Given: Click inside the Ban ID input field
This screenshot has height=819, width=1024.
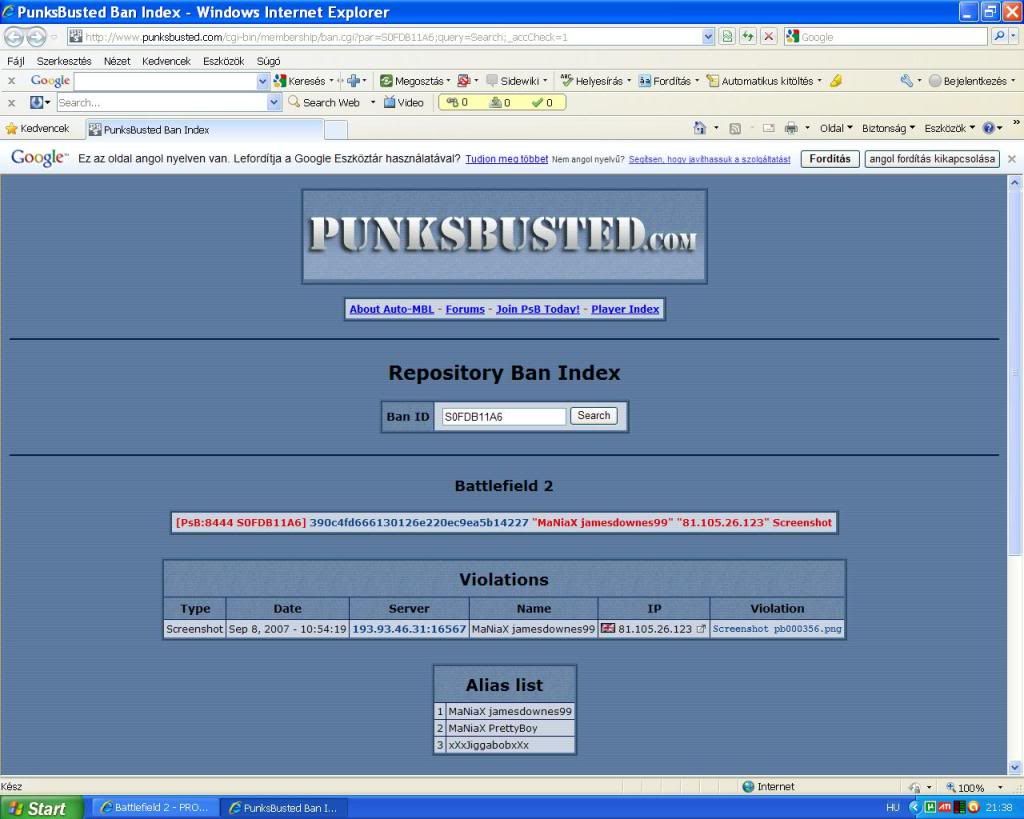Looking at the screenshot, I should [x=502, y=417].
